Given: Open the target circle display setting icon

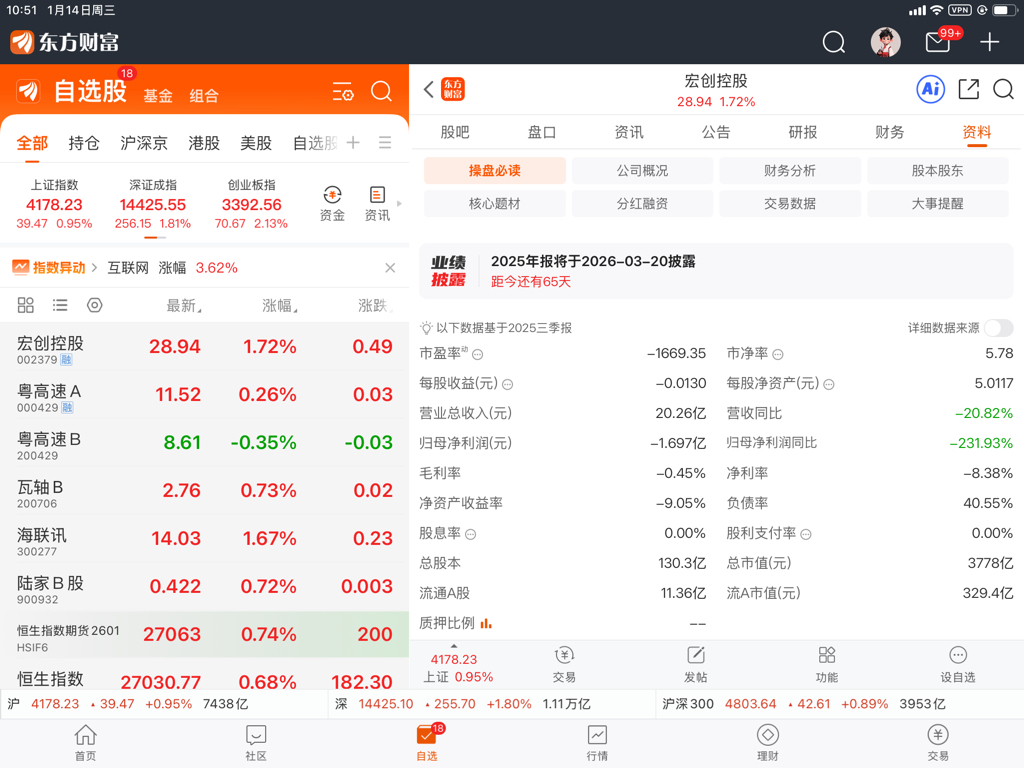Looking at the screenshot, I should click(x=95, y=305).
